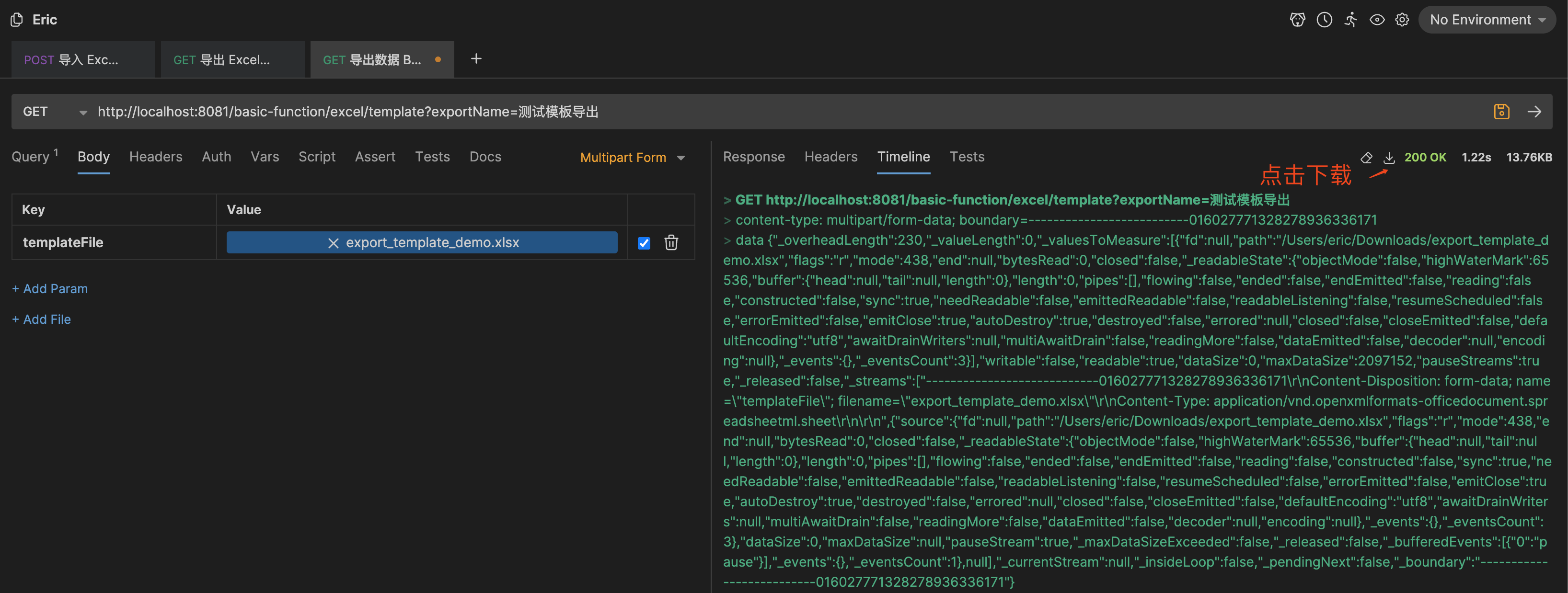This screenshot has height=593, width=1568.
Task: Open the No Environment dropdown
Action: pos(1487,20)
